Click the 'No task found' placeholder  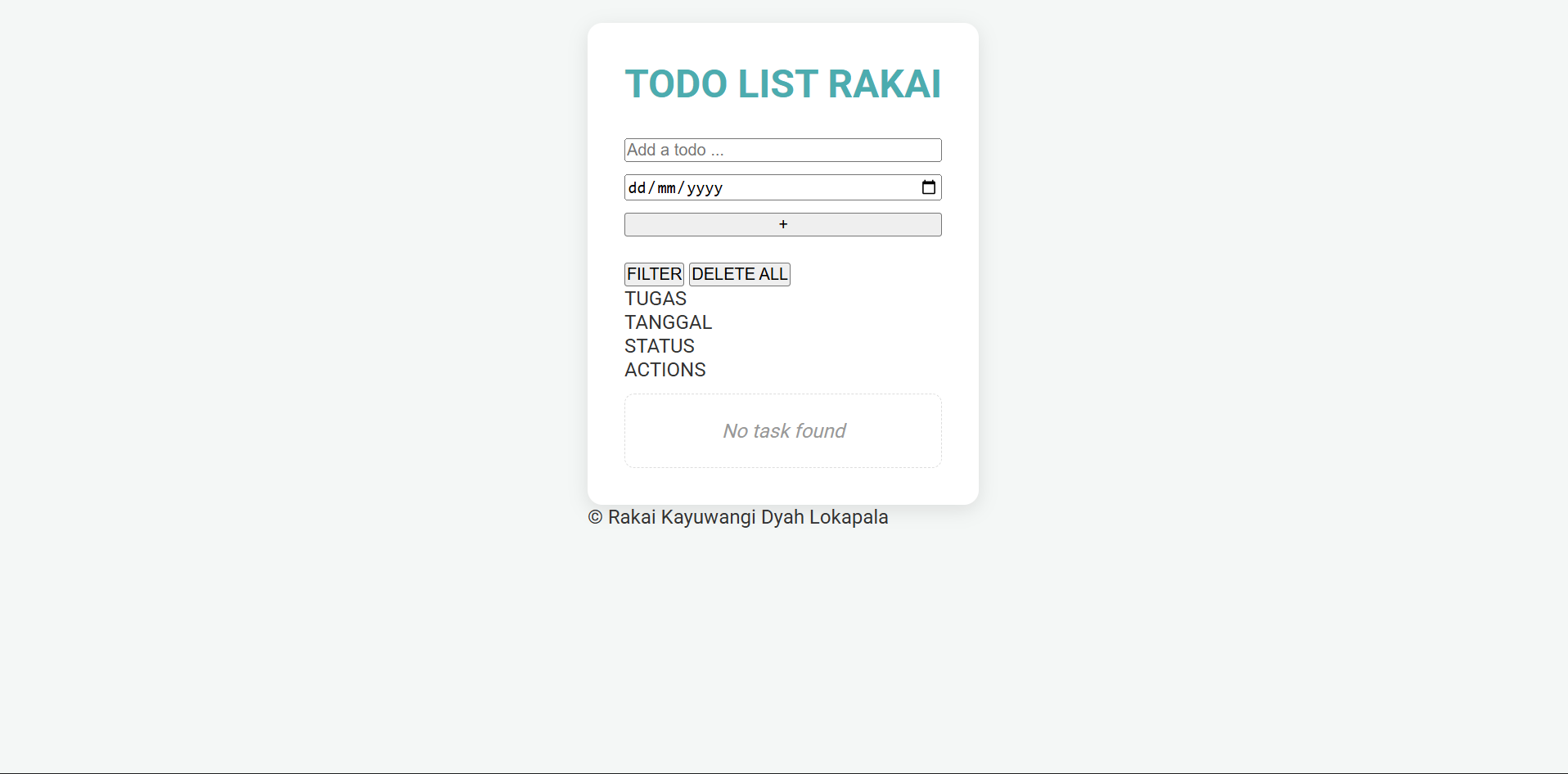[784, 431]
